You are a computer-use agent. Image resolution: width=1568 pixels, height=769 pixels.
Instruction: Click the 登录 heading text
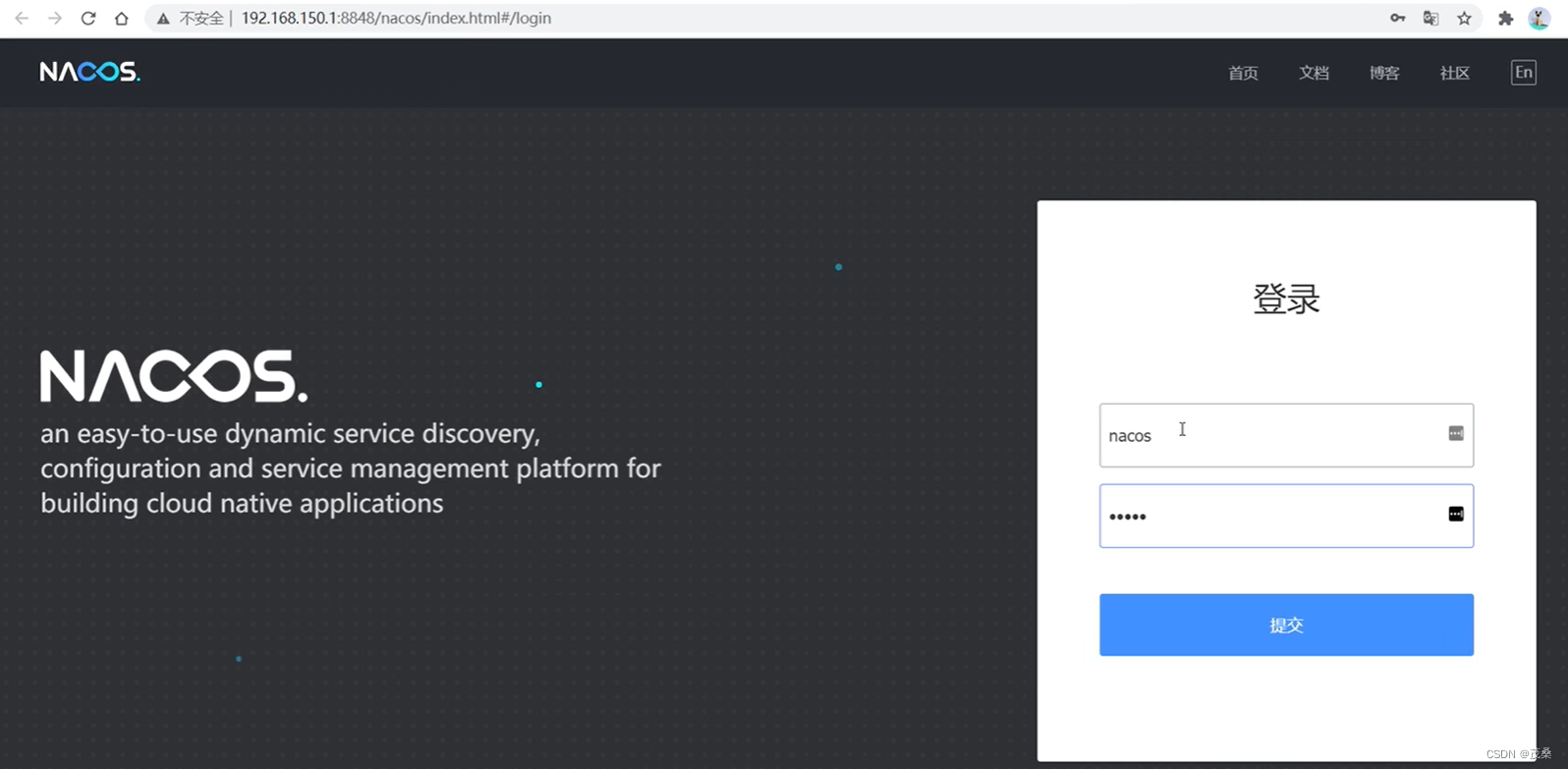1286,299
